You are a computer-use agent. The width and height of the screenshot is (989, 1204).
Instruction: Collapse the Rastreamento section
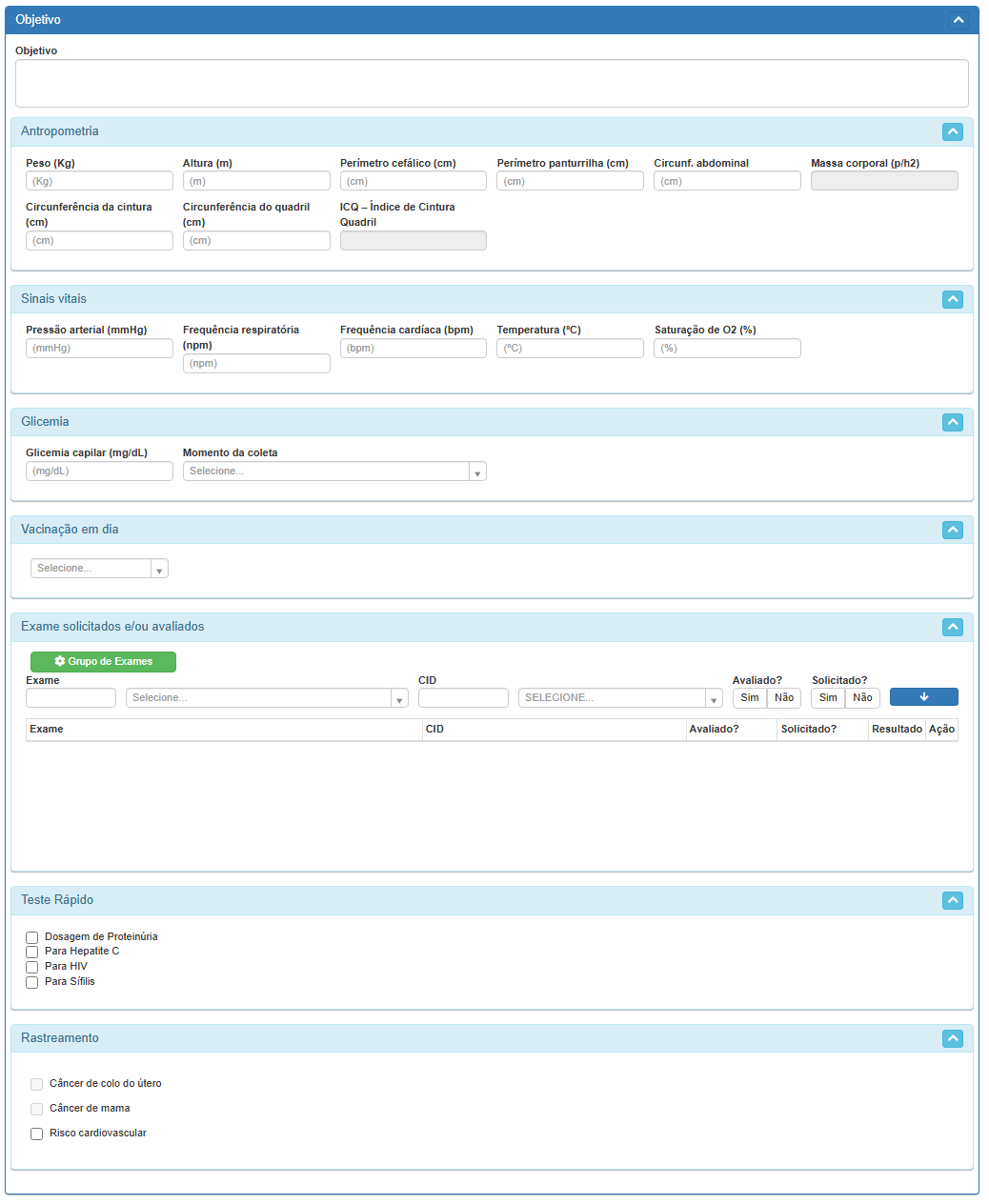[x=952, y=1039]
